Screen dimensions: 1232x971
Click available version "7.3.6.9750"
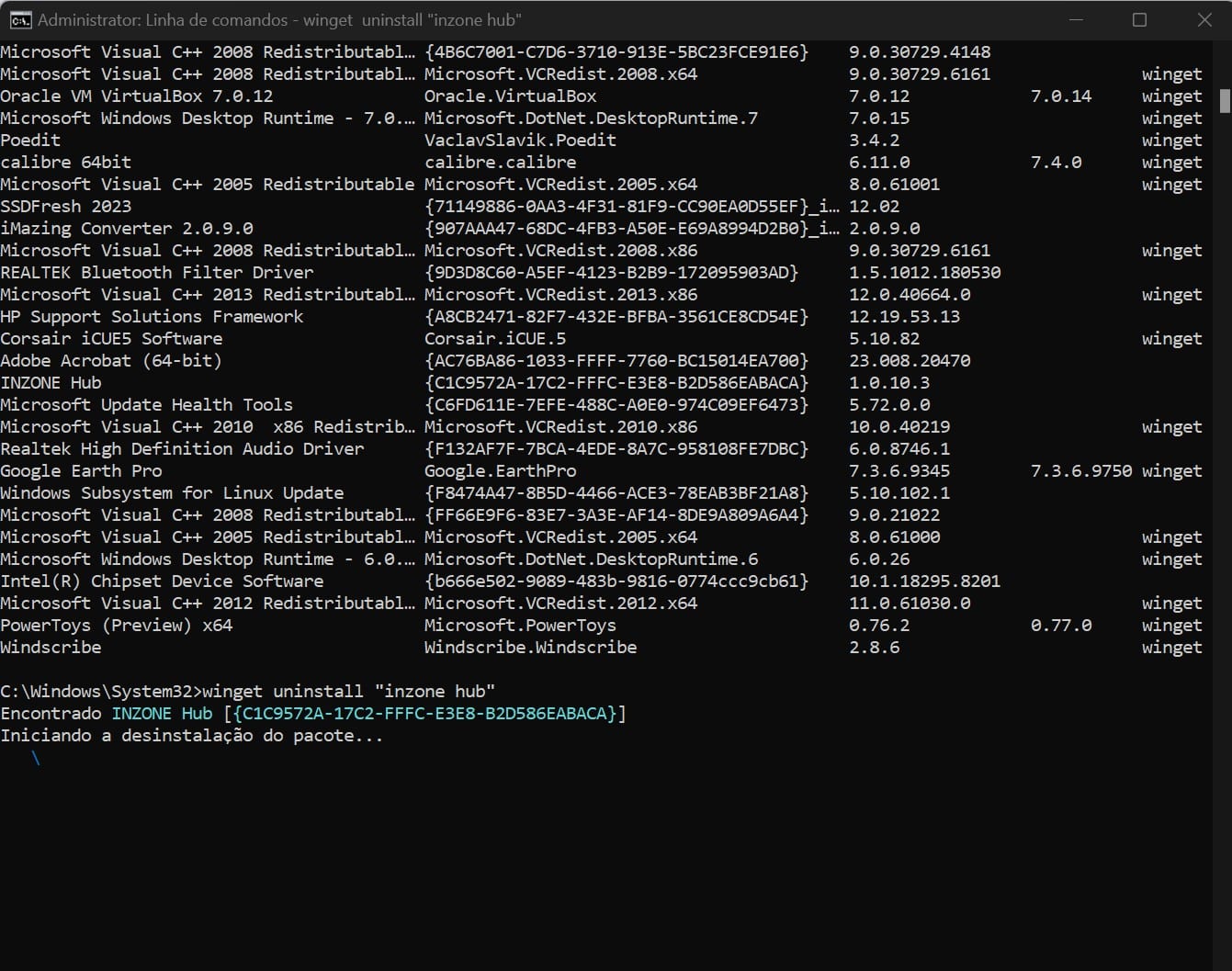(x=1081, y=470)
